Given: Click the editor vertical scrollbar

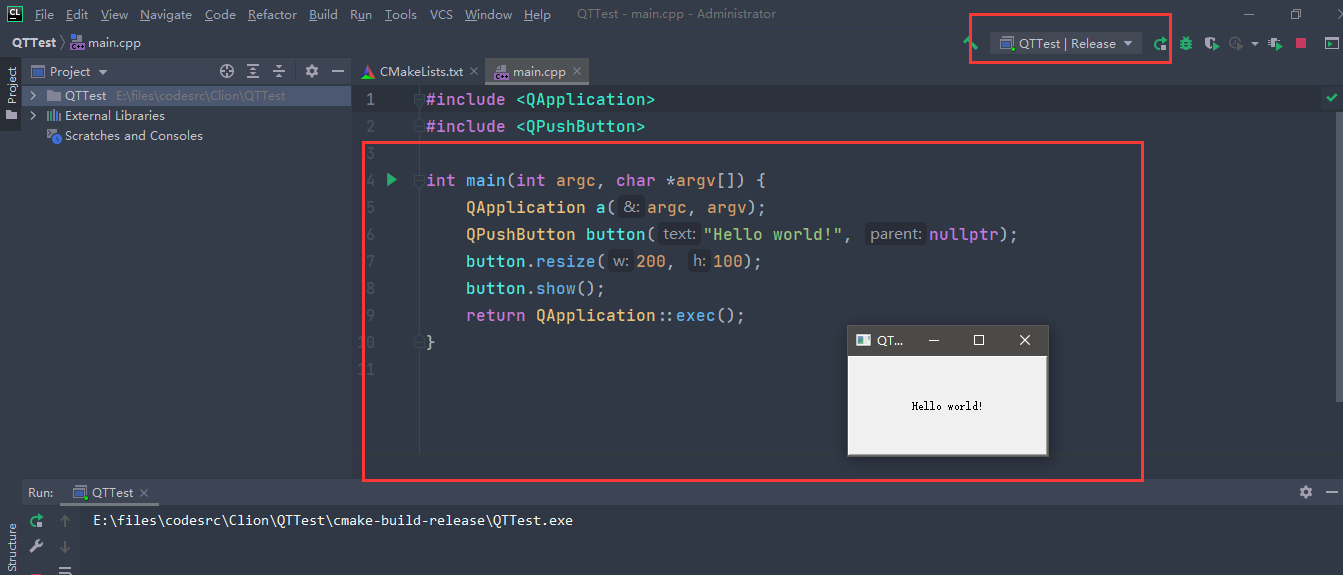Looking at the screenshot, I should (1337, 255).
